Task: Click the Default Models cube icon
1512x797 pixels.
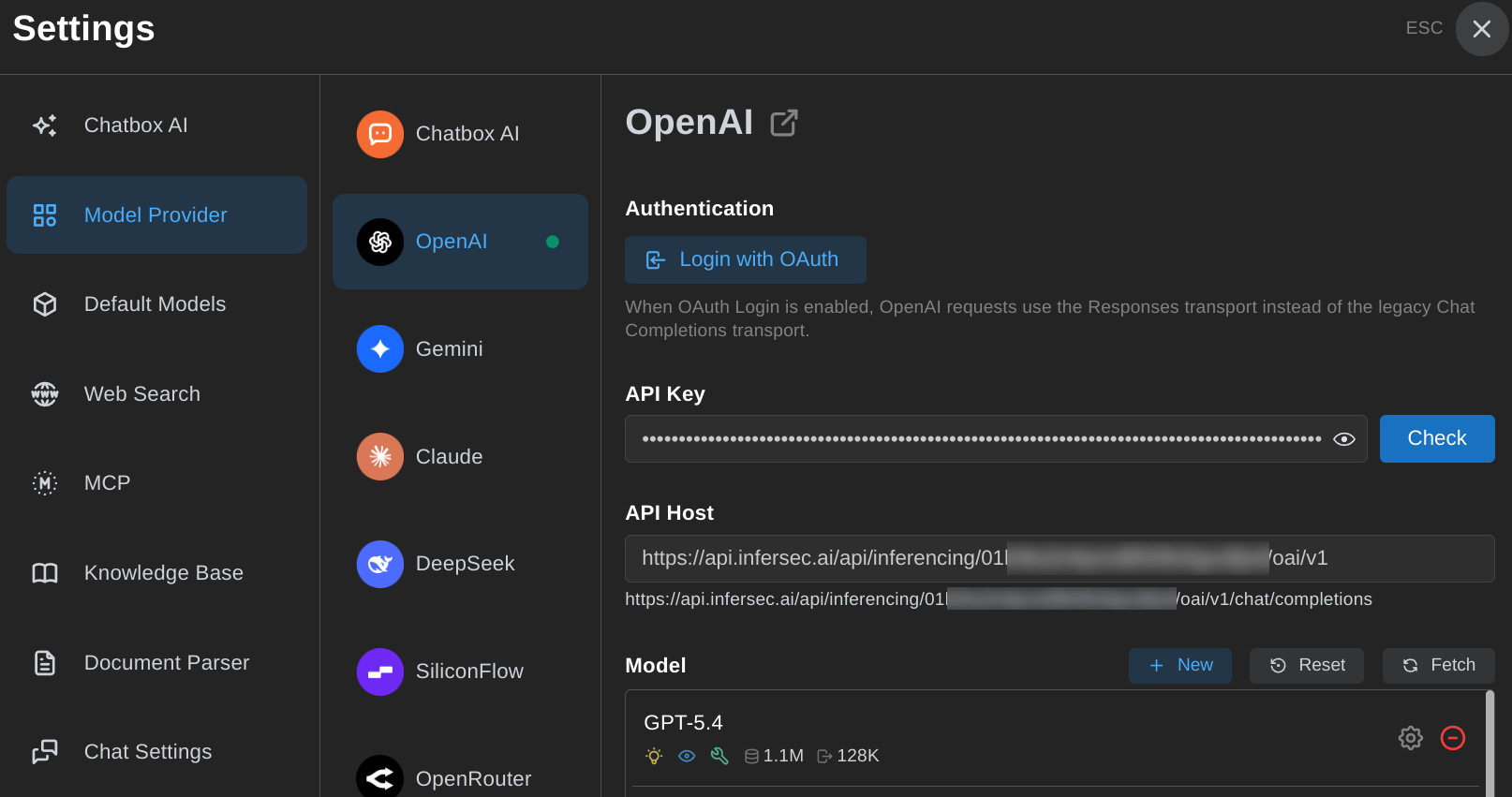Action: pos(45,304)
